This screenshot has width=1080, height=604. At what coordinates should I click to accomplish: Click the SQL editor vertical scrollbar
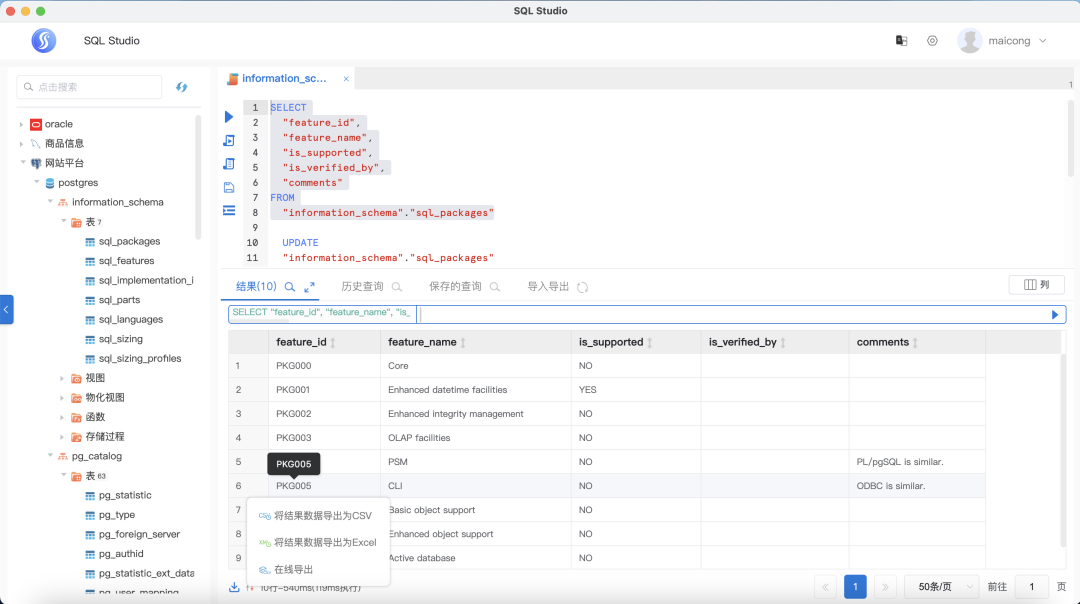point(1070,138)
